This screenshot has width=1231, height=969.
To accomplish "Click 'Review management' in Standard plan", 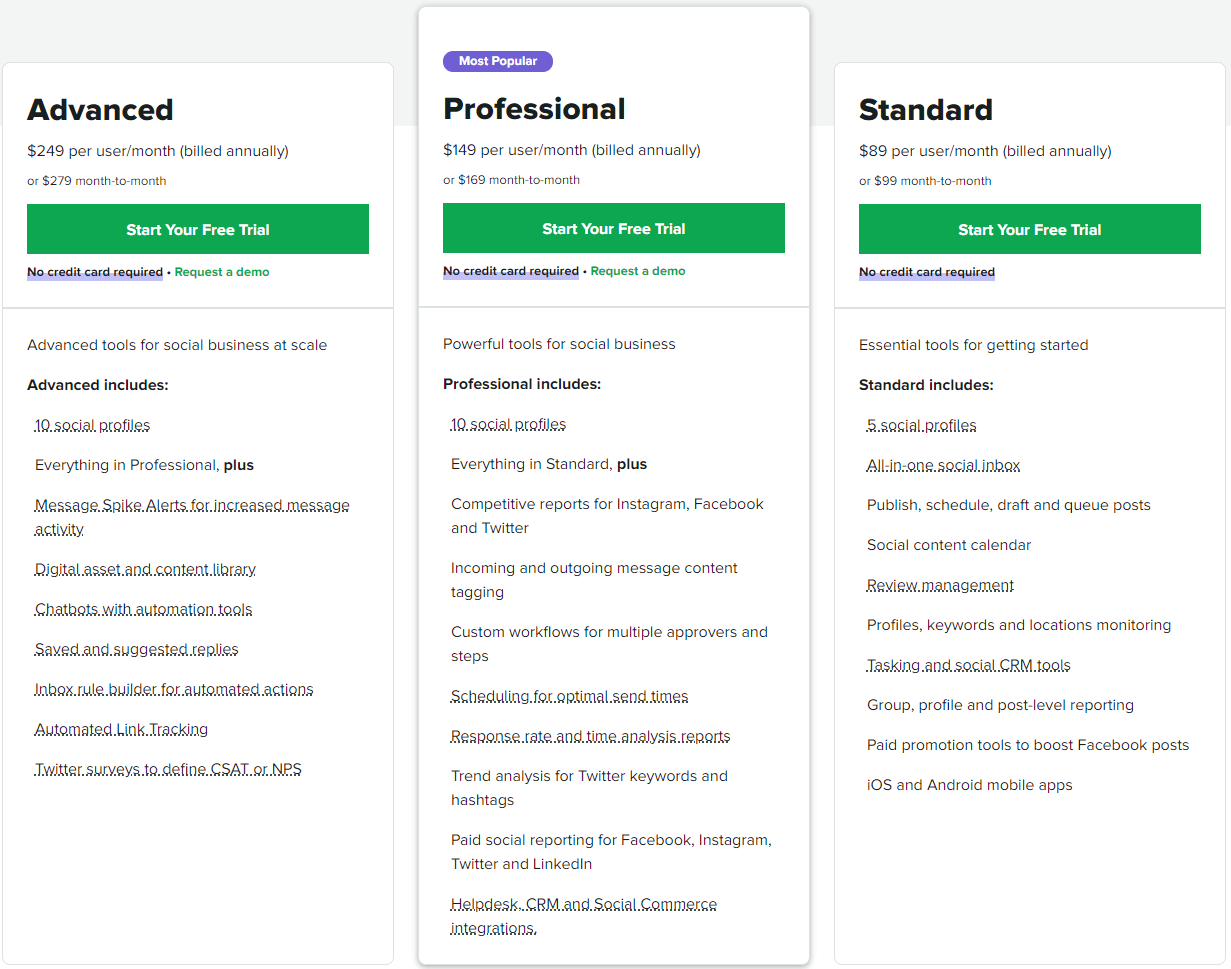I will click(x=941, y=585).
